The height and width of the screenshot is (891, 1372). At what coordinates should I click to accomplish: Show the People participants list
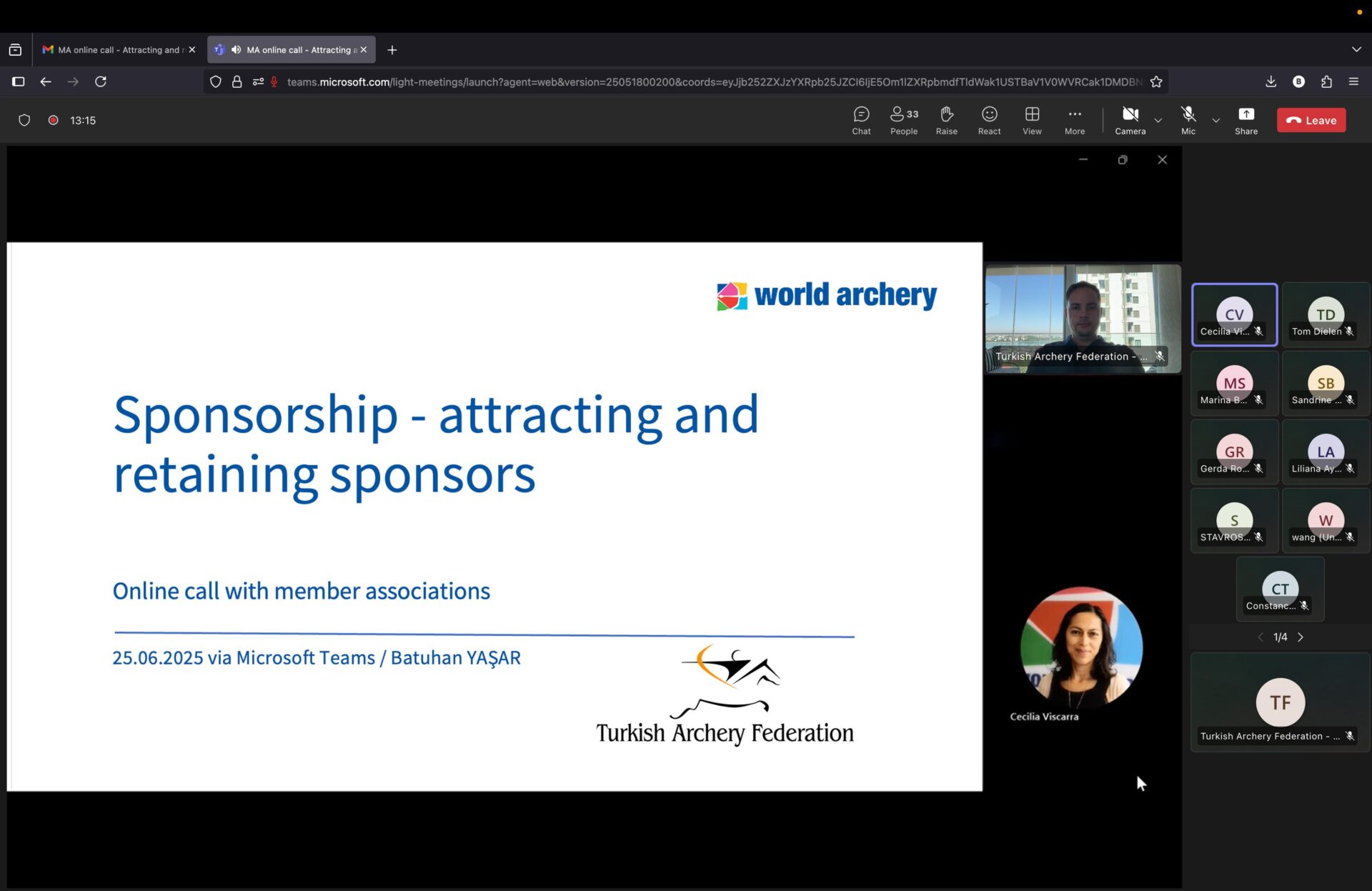[904, 120]
